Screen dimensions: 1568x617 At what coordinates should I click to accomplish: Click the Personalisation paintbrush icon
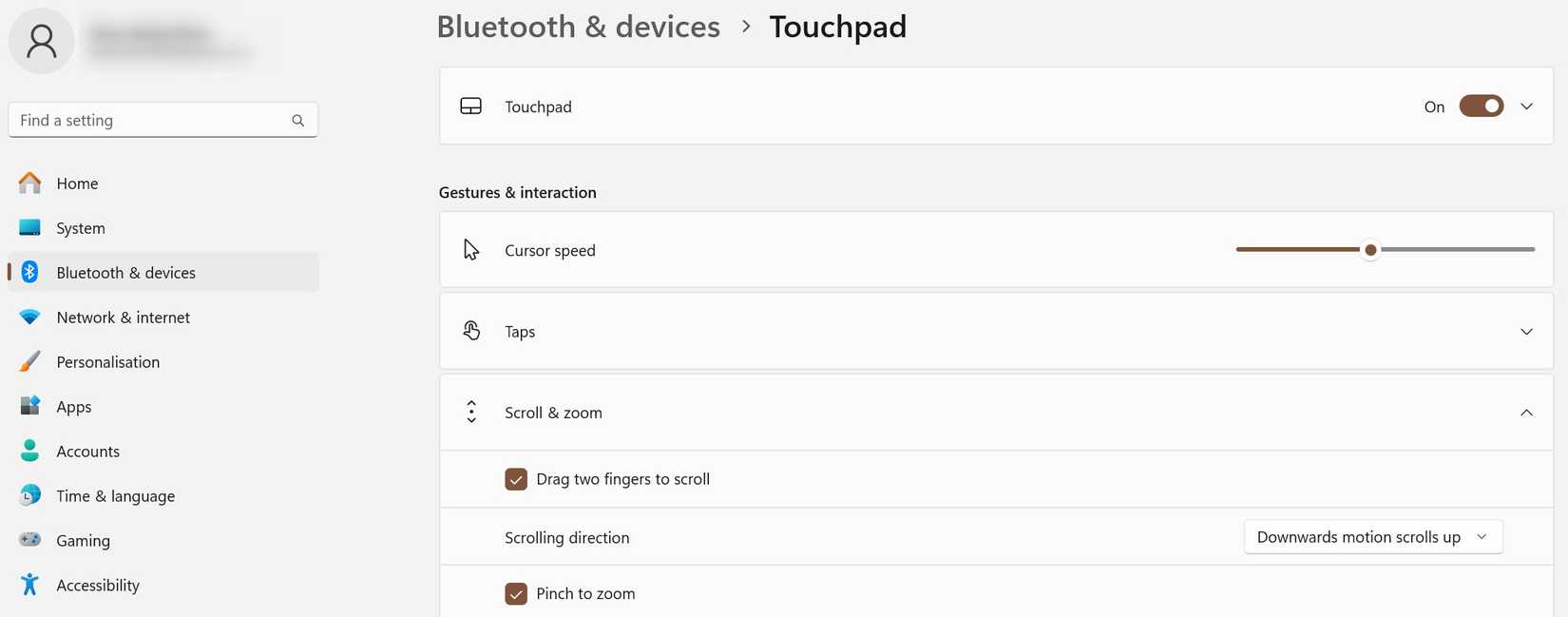click(30, 361)
